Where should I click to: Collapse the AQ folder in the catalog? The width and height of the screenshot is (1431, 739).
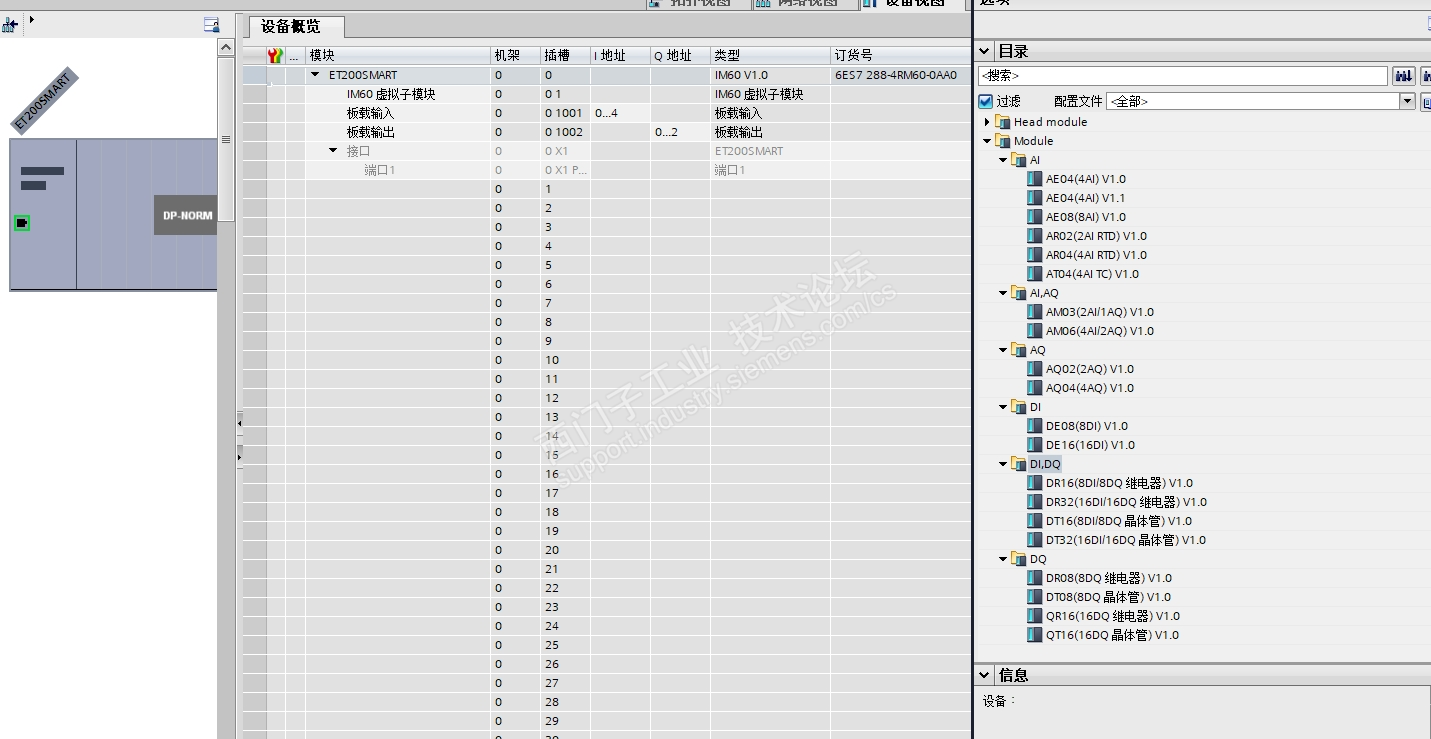(x=1003, y=350)
